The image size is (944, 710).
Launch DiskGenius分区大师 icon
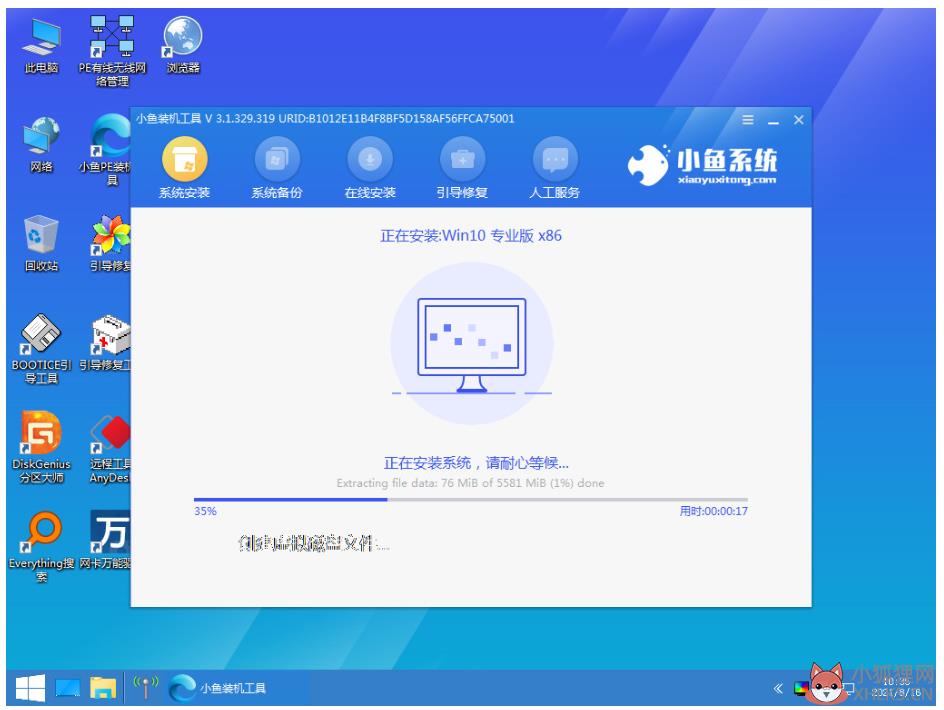pyautogui.click(x=42, y=447)
